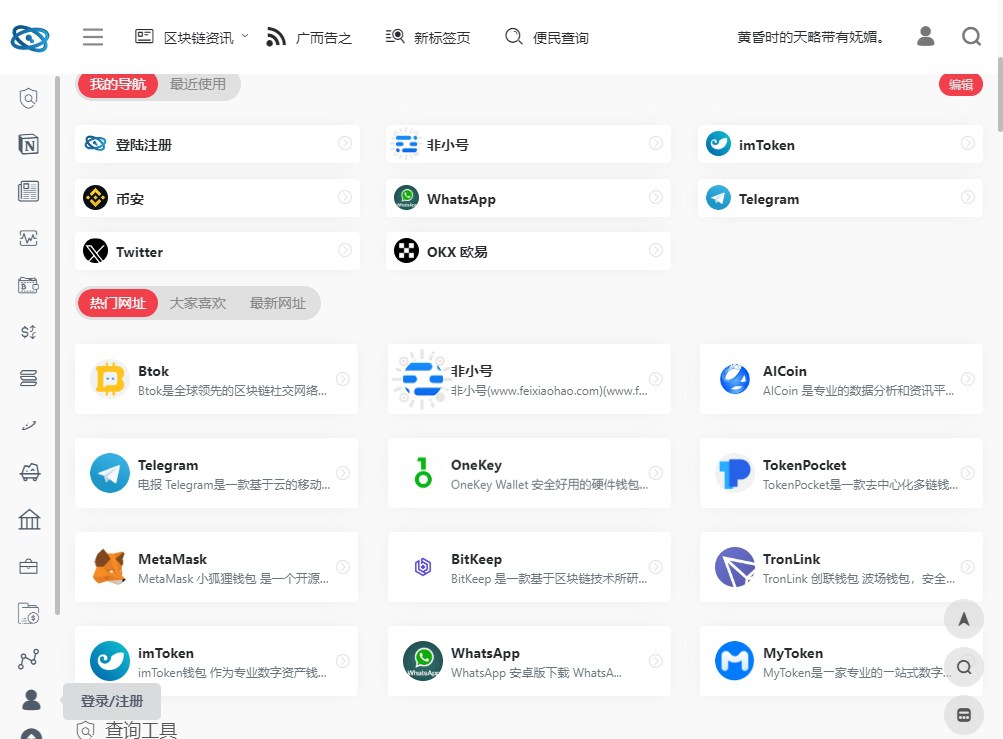Click the hot-list imToken card title

166,653
